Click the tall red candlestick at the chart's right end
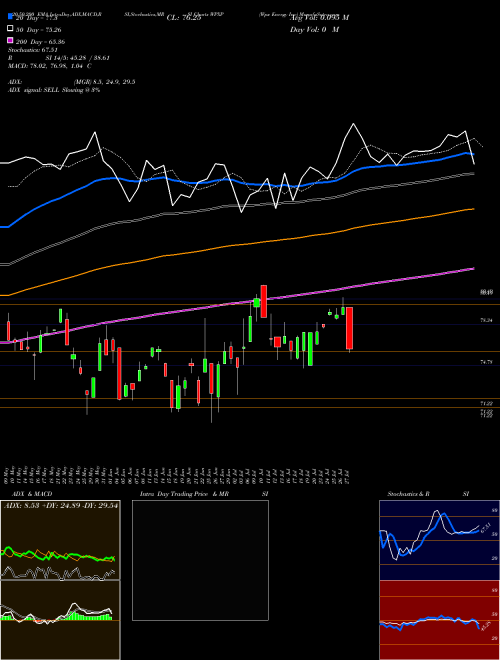This screenshot has height=660, width=500. click(349, 328)
